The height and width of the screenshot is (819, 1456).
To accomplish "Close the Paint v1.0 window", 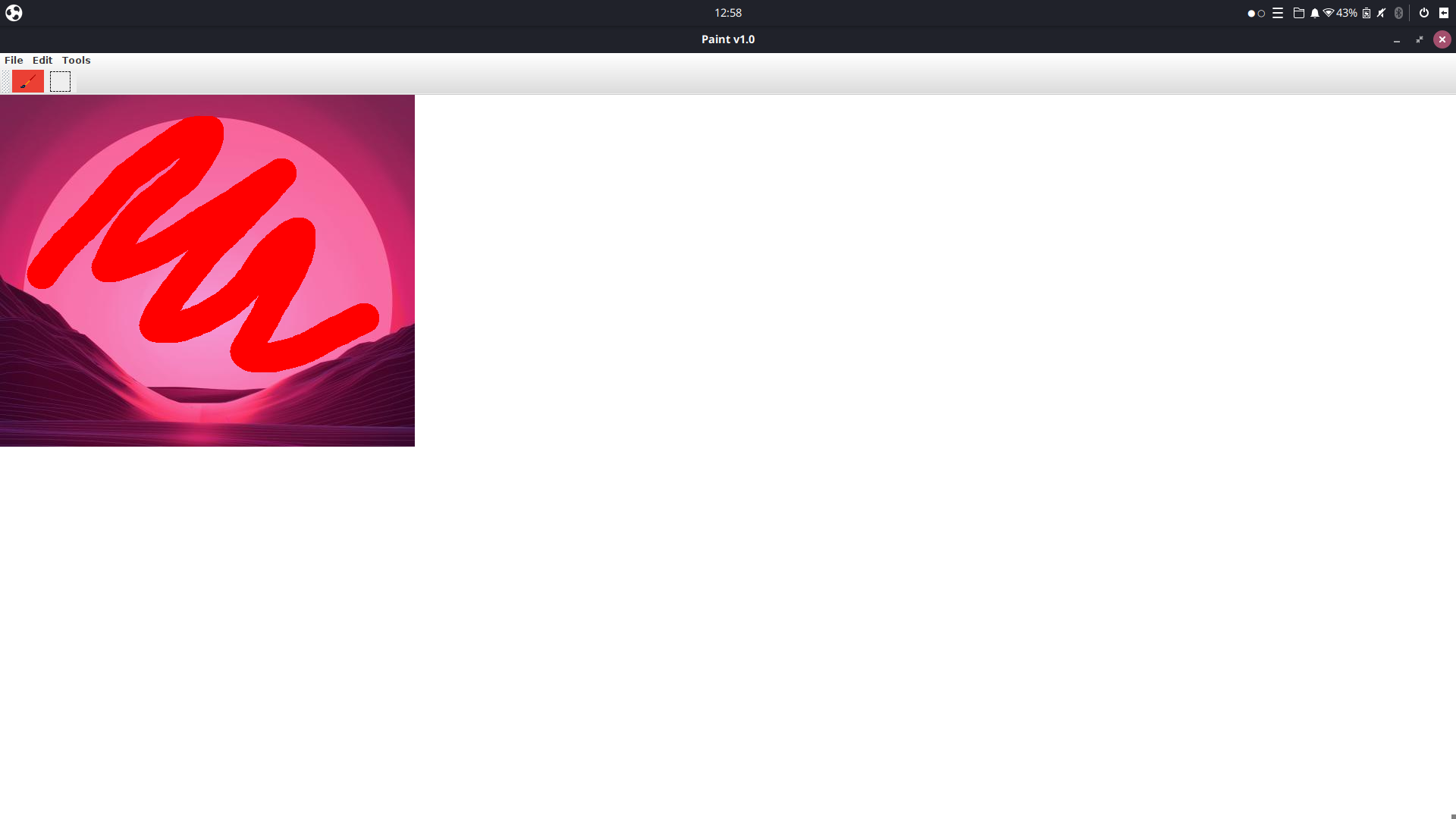I will (1442, 39).
